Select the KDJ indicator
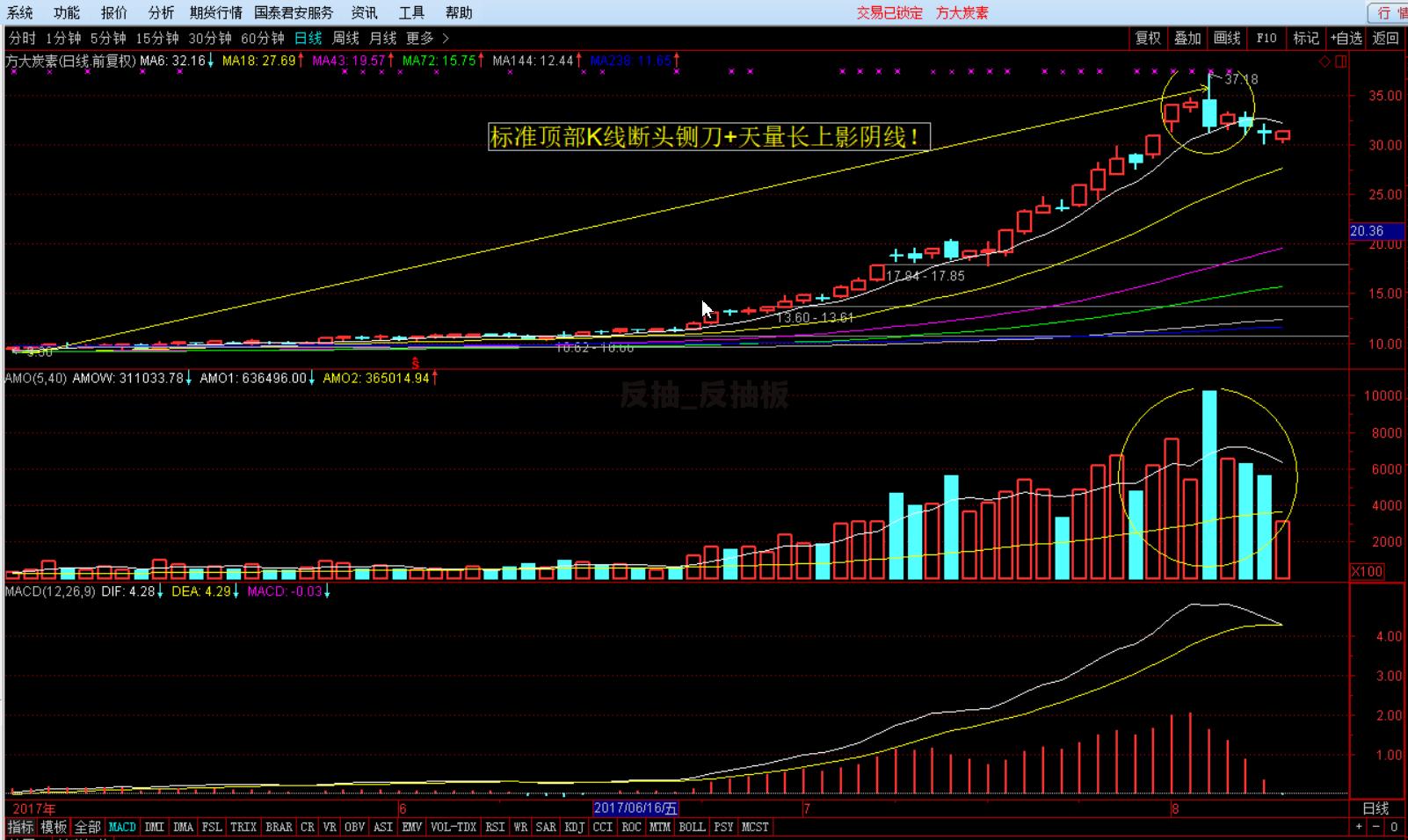This screenshot has height=840, width=1408. click(575, 827)
